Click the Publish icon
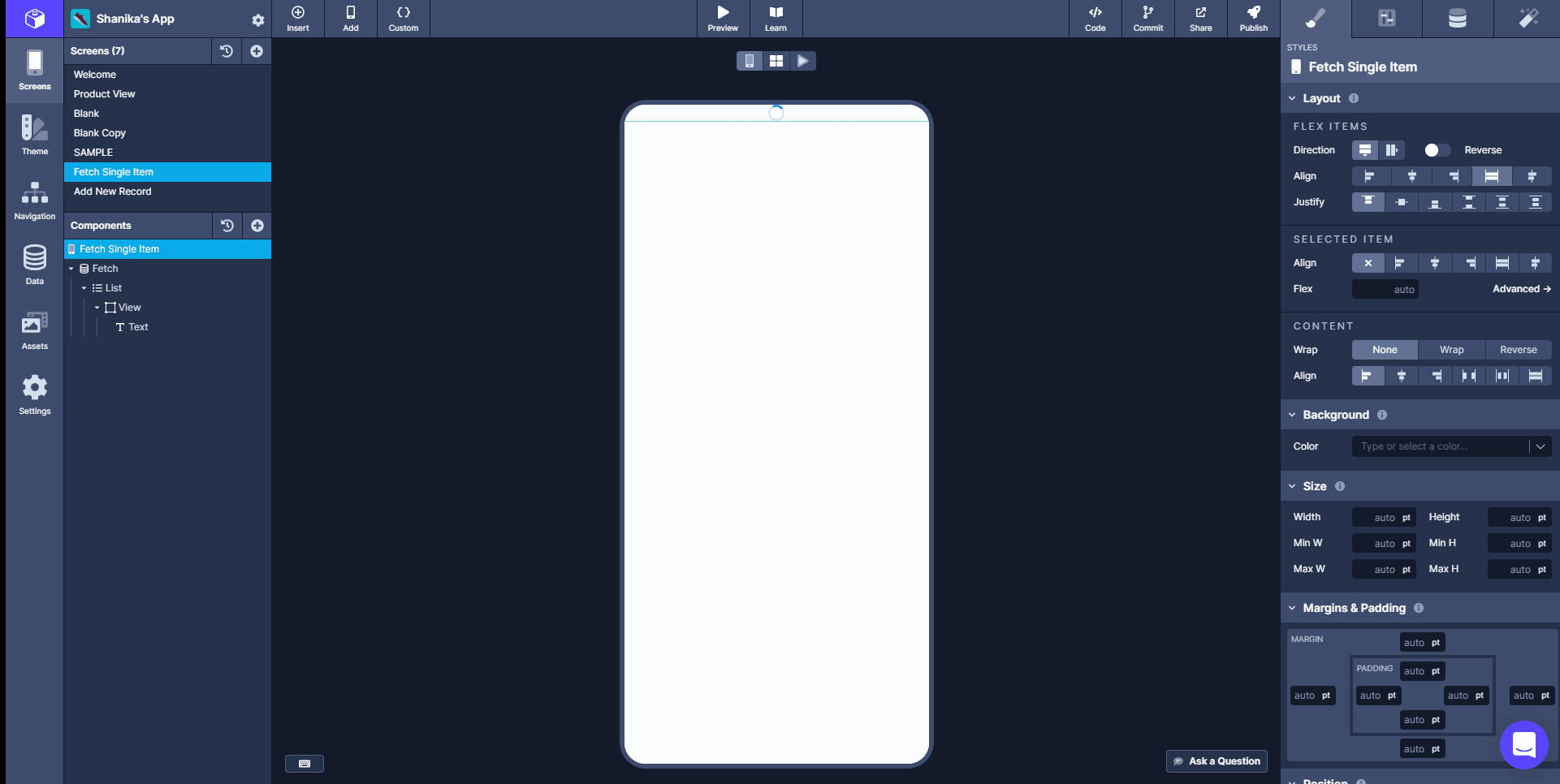The width and height of the screenshot is (1560, 784). (x=1253, y=18)
